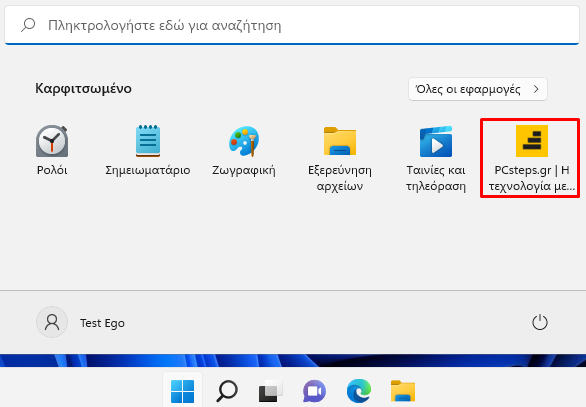Open Microsoft Edge from the taskbar
The image size is (586, 407).
pos(359,391)
